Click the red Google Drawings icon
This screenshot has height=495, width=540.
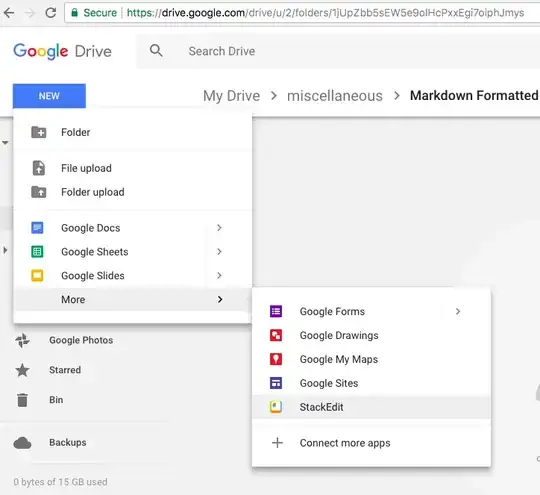[276, 335]
